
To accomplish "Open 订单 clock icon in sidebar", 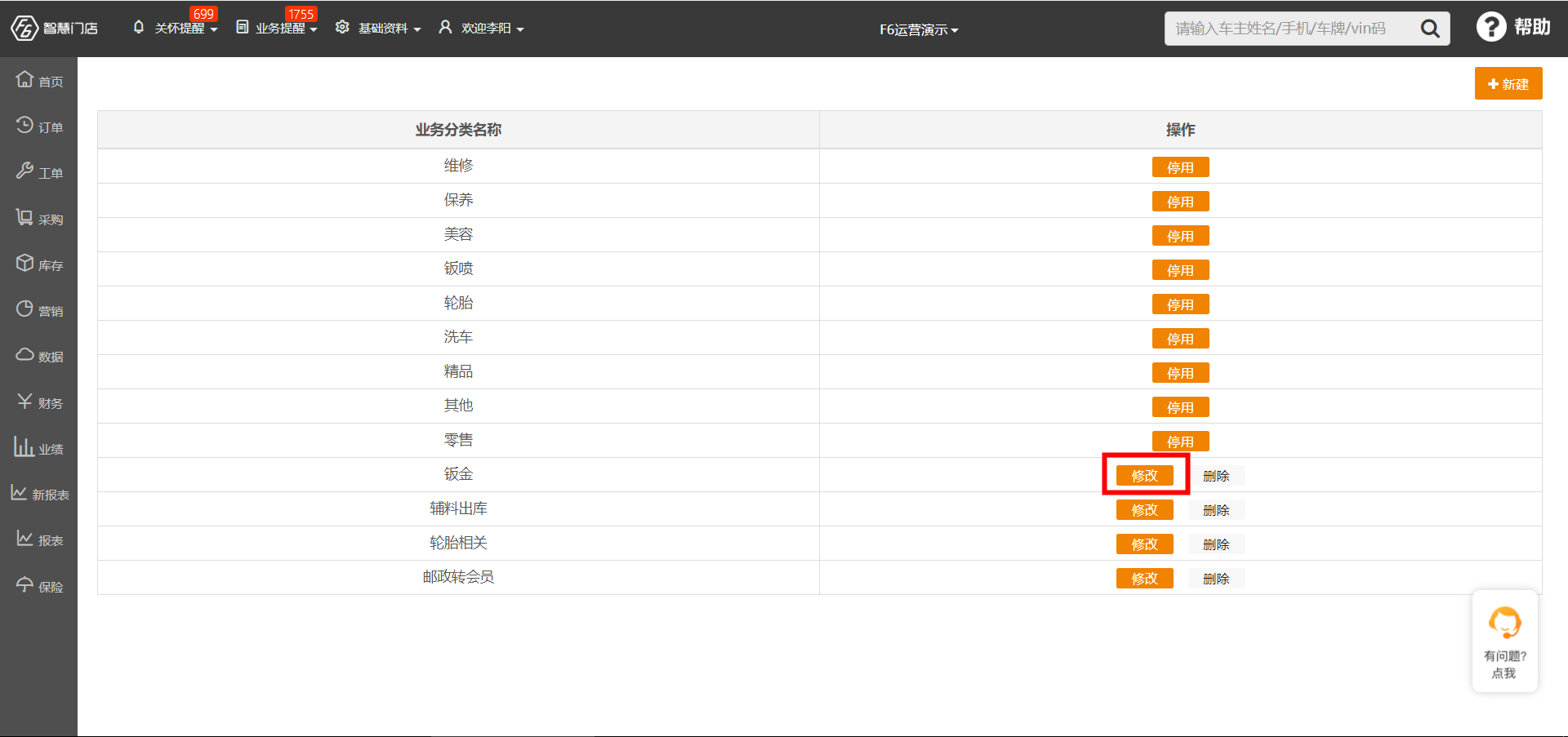I will pyautogui.click(x=25, y=125).
